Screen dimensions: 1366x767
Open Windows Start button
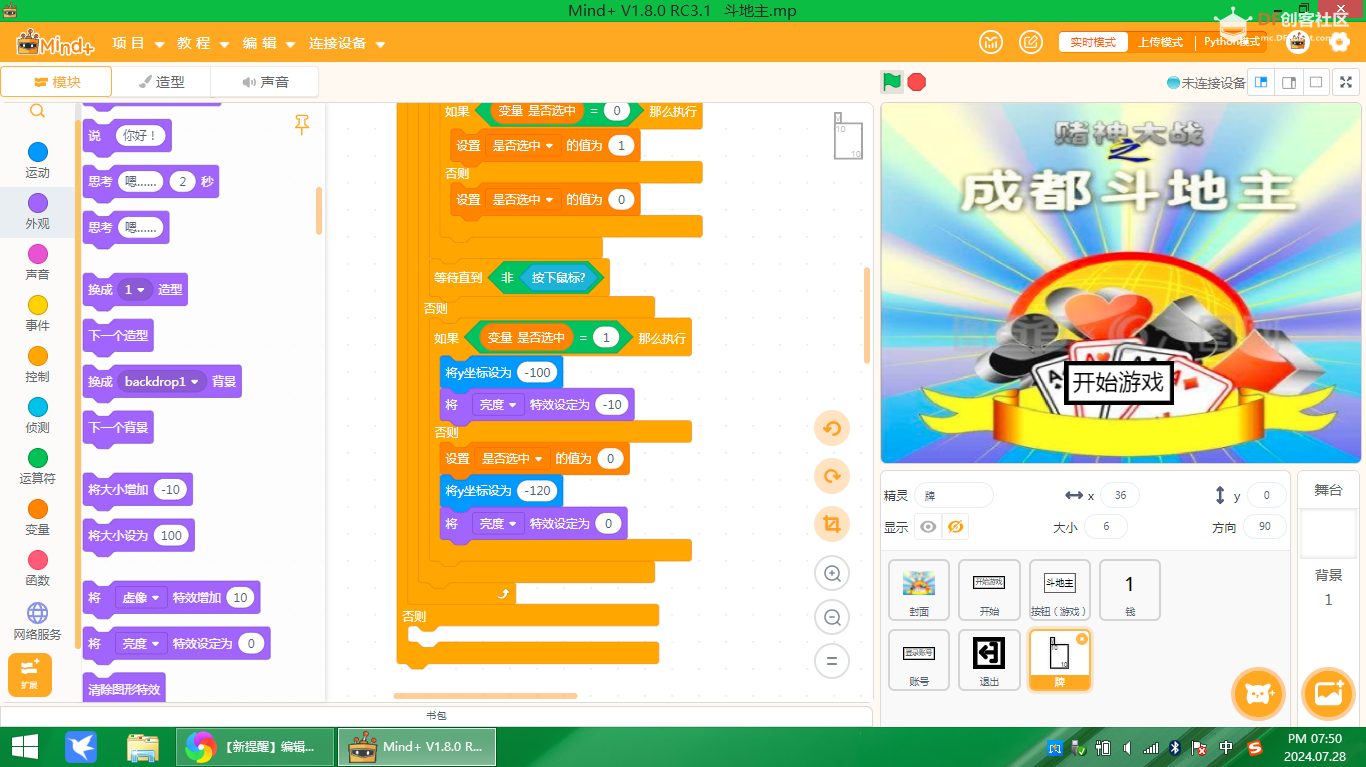[x=25, y=747]
